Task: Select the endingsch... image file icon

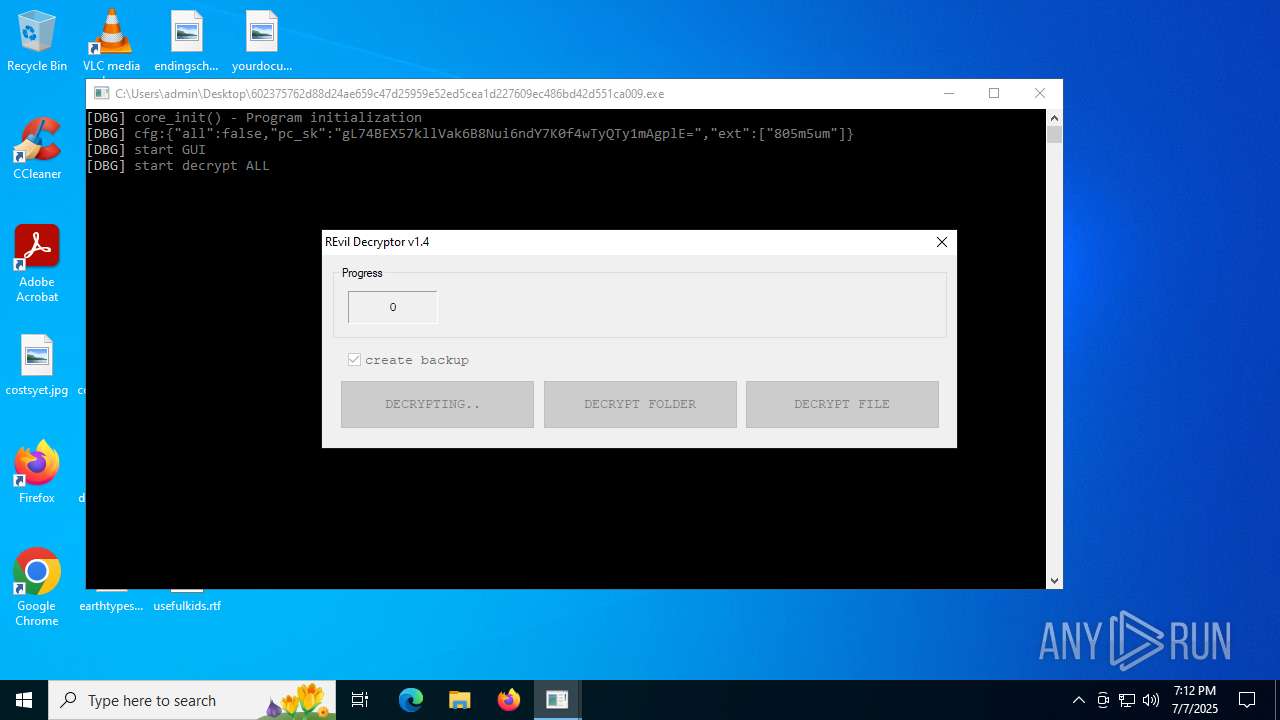Action: pyautogui.click(x=186, y=41)
